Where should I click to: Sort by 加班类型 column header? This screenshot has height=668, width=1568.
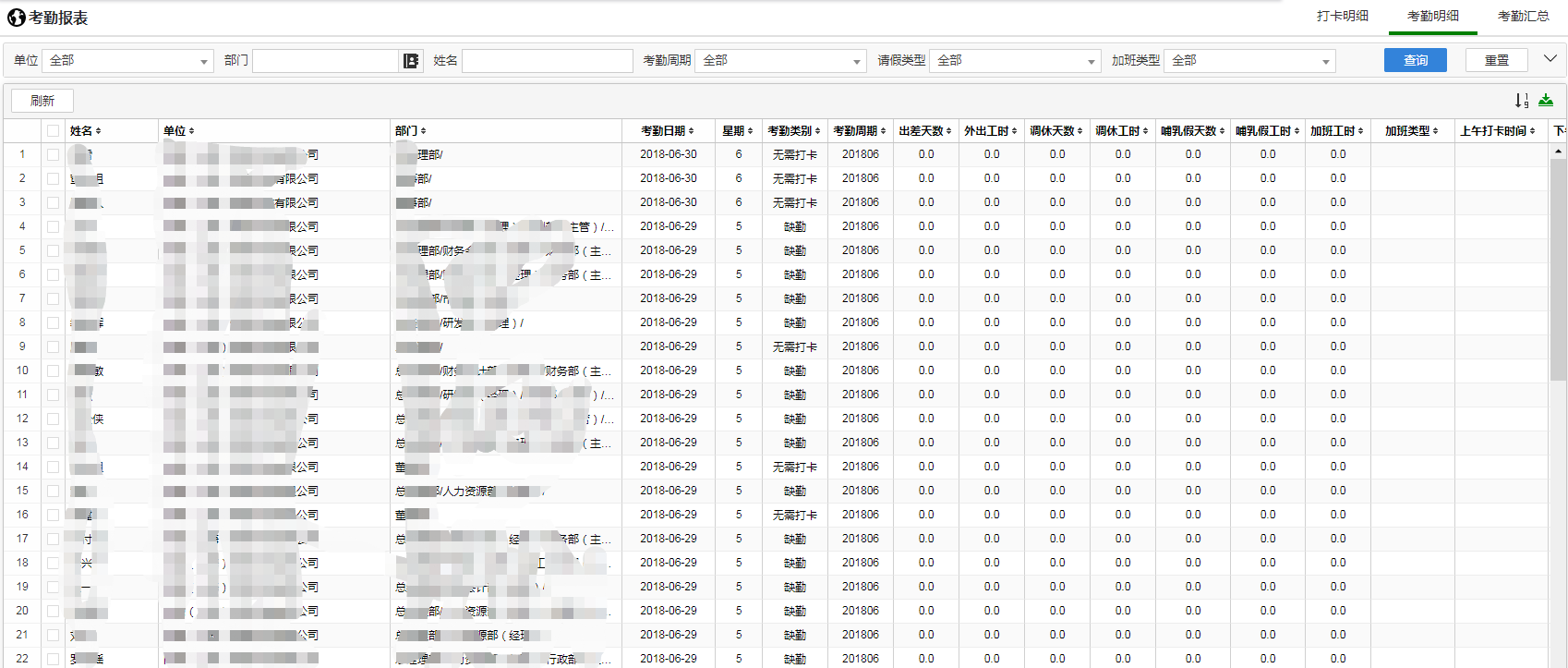point(1412,131)
